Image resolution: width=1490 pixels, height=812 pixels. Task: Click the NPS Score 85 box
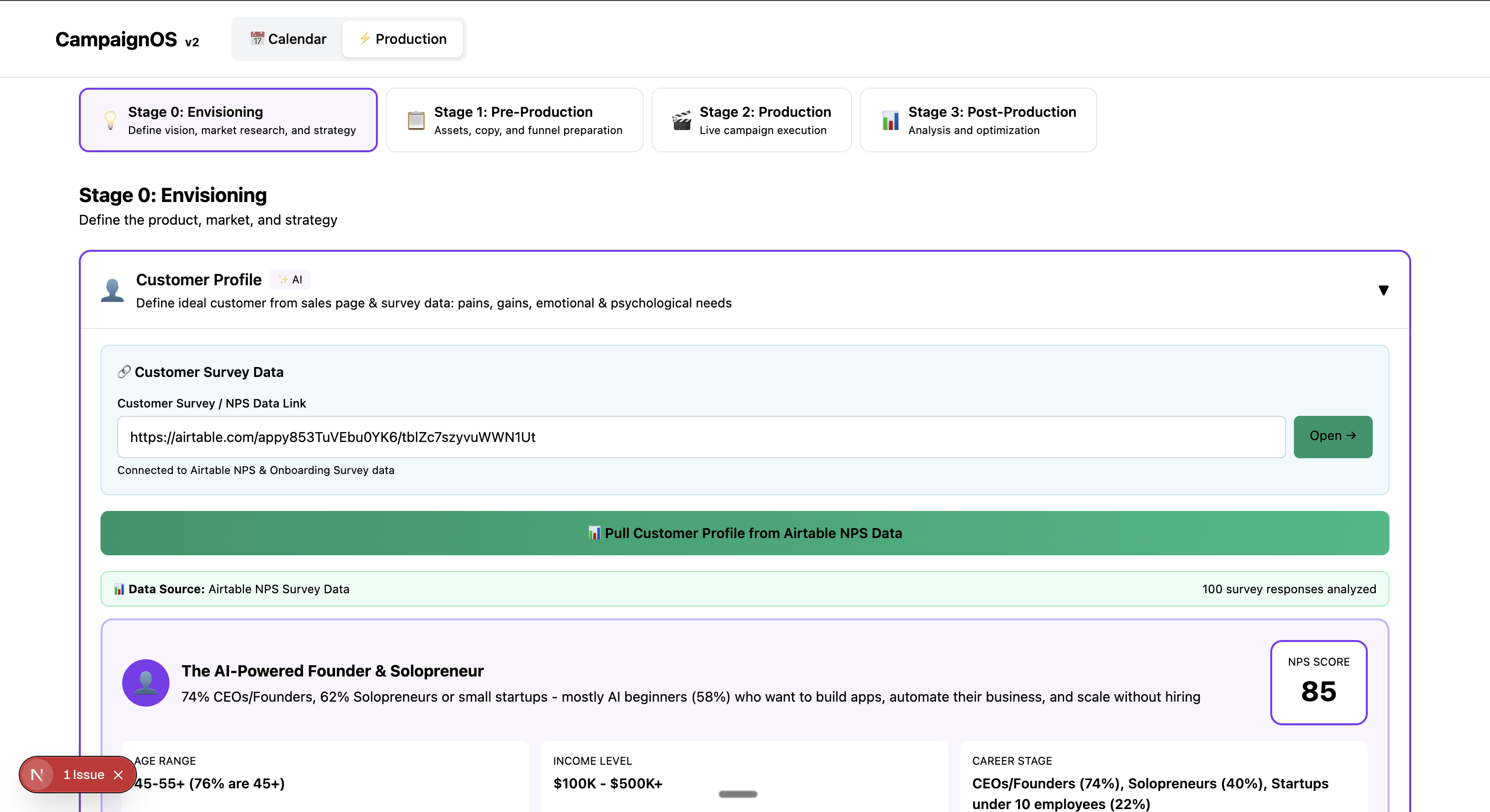(x=1318, y=682)
